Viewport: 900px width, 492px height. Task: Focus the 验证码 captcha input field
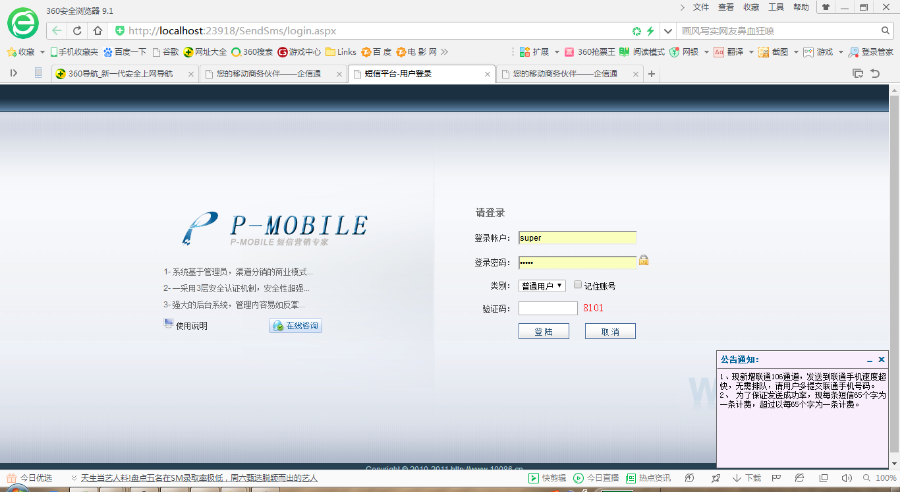click(x=548, y=308)
